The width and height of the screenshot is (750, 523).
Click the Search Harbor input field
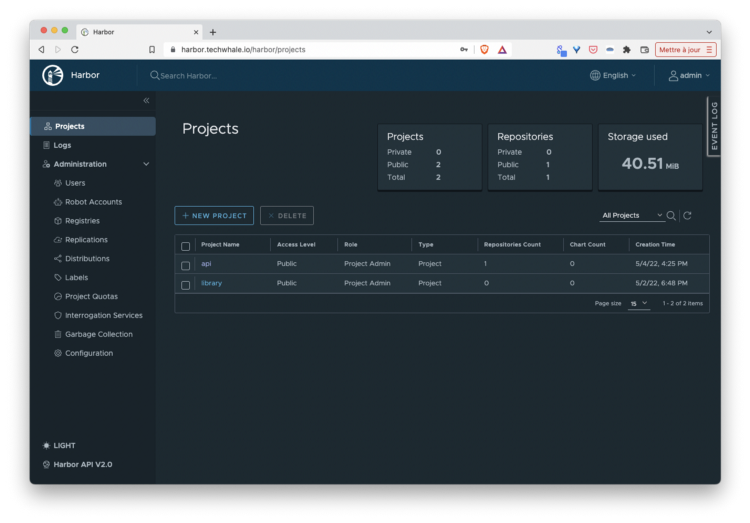pyautogui.click(x=188, y=76)
